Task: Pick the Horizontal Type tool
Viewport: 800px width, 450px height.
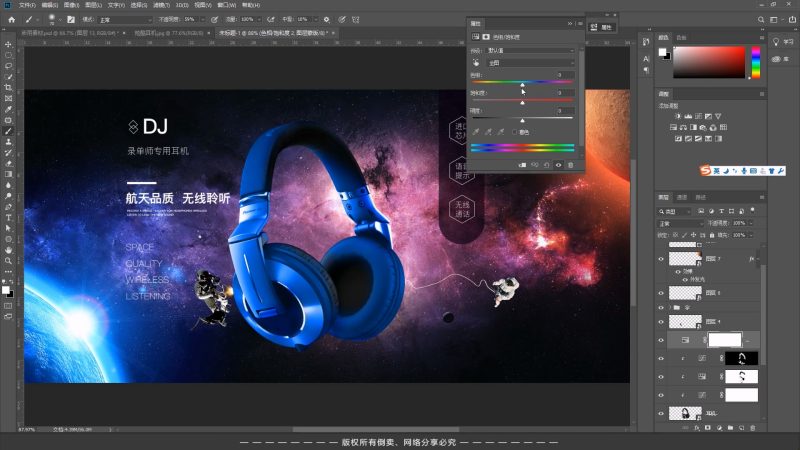Action: tap(8, 217)
